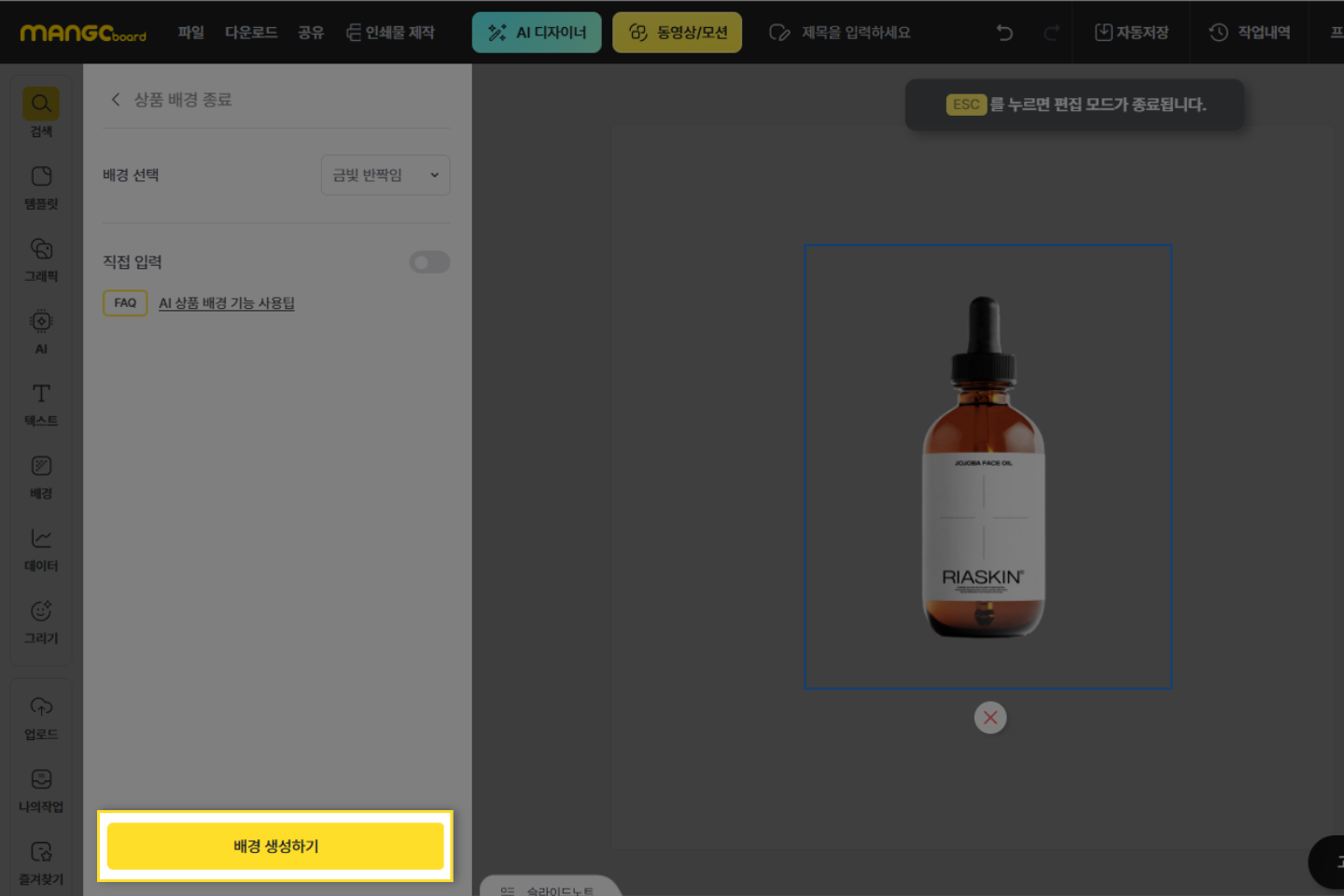
Task: Open the 다운로드 menu
Action: (251, 33)
